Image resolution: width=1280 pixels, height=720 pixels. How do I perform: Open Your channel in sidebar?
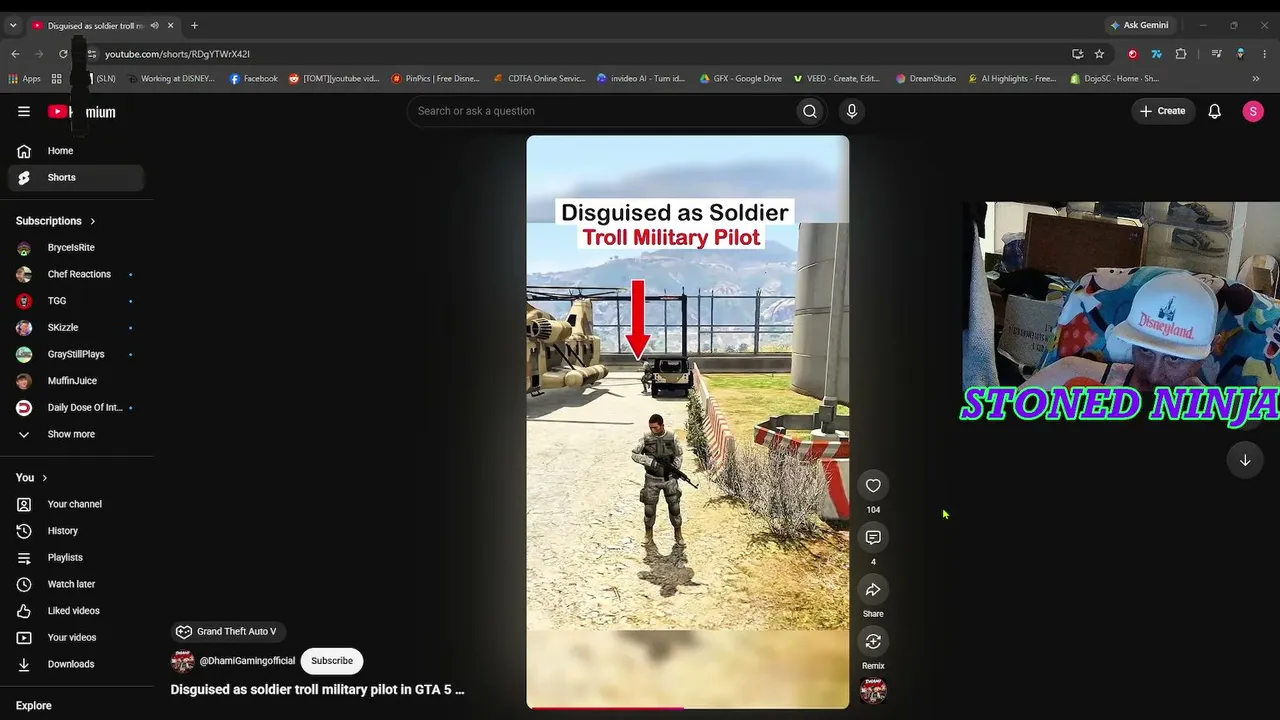[x=76, y=504]
